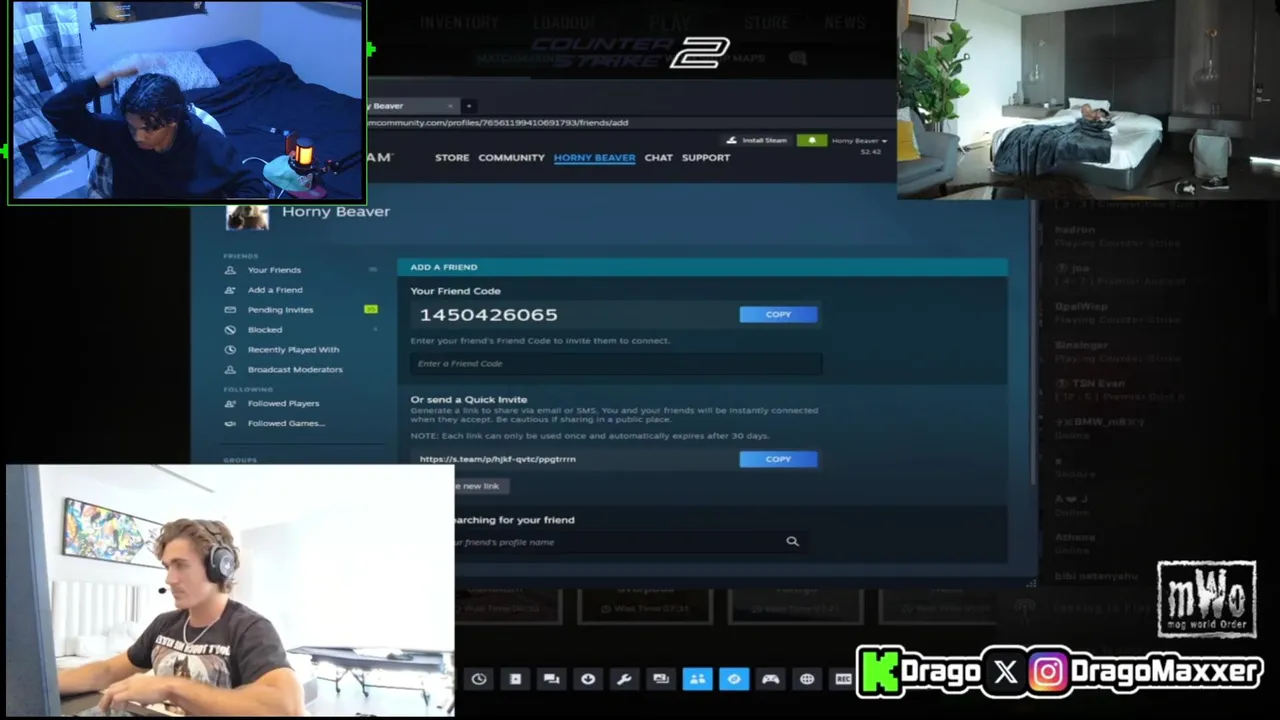The height and width of the screenshot is (720, 1280).
Task: Open a new browser tab with plus
Action: (468, 106)
